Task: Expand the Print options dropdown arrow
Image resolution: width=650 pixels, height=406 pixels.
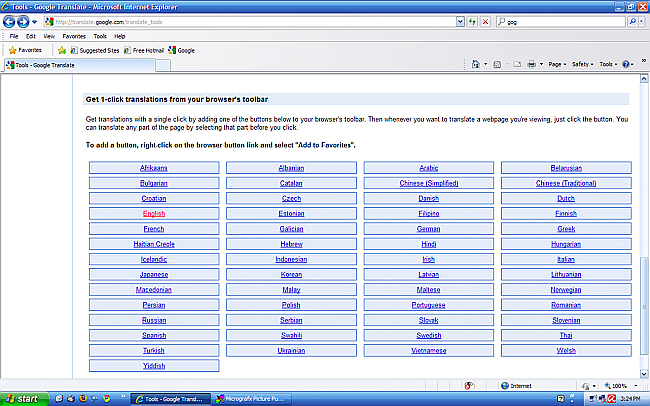Action: pyautogui.click(x=541, y=64)
